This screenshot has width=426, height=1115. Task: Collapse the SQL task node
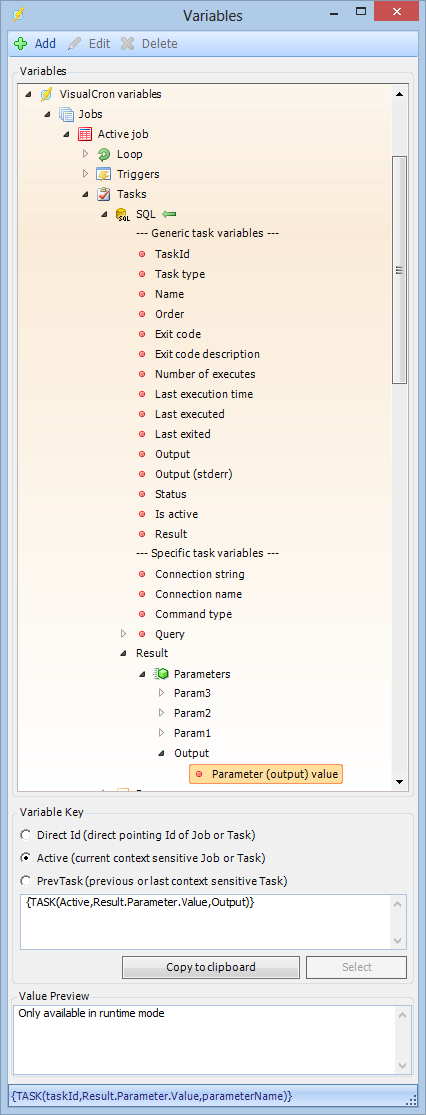105,214
